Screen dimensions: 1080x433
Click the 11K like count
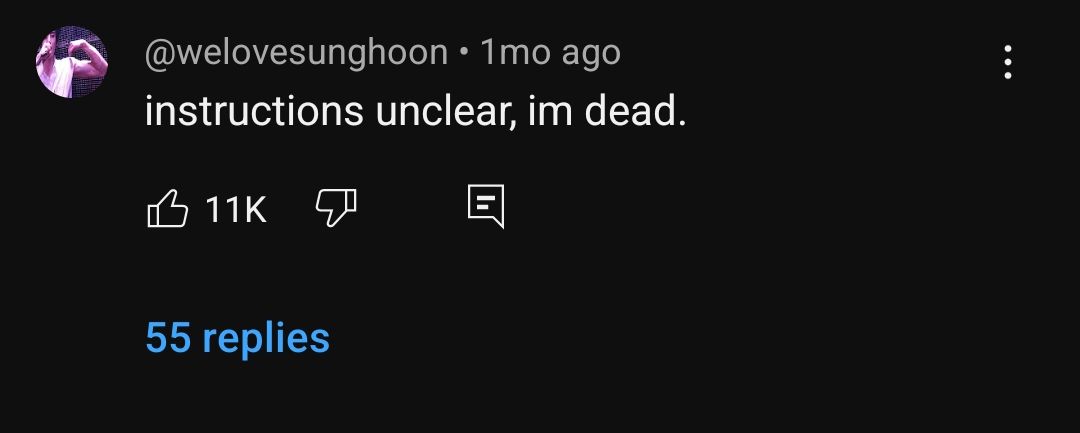pyautogui.click(x=236, y=209)
